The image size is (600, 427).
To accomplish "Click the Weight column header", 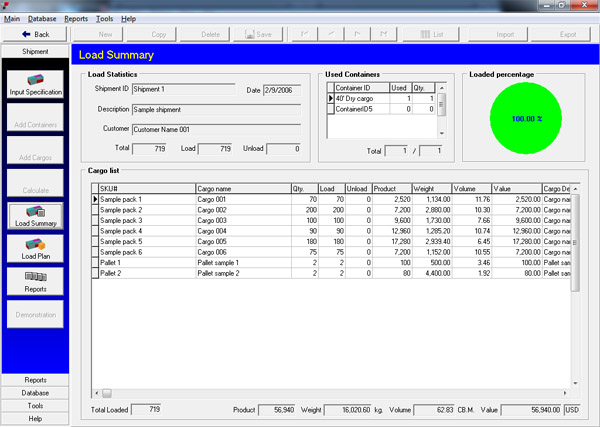I will coord(432,189).
